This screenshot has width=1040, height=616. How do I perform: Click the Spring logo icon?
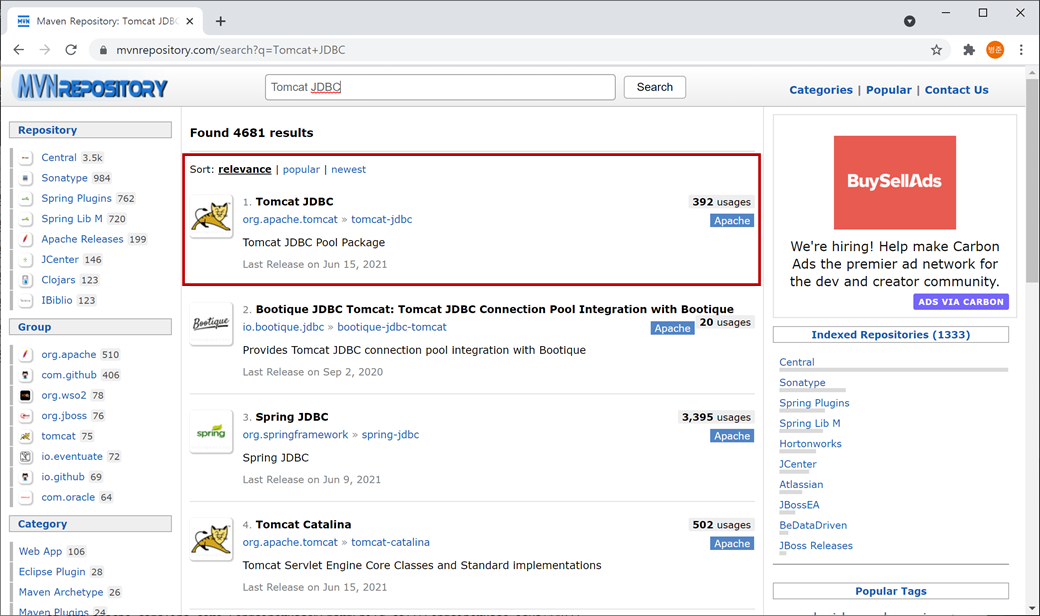211,432
